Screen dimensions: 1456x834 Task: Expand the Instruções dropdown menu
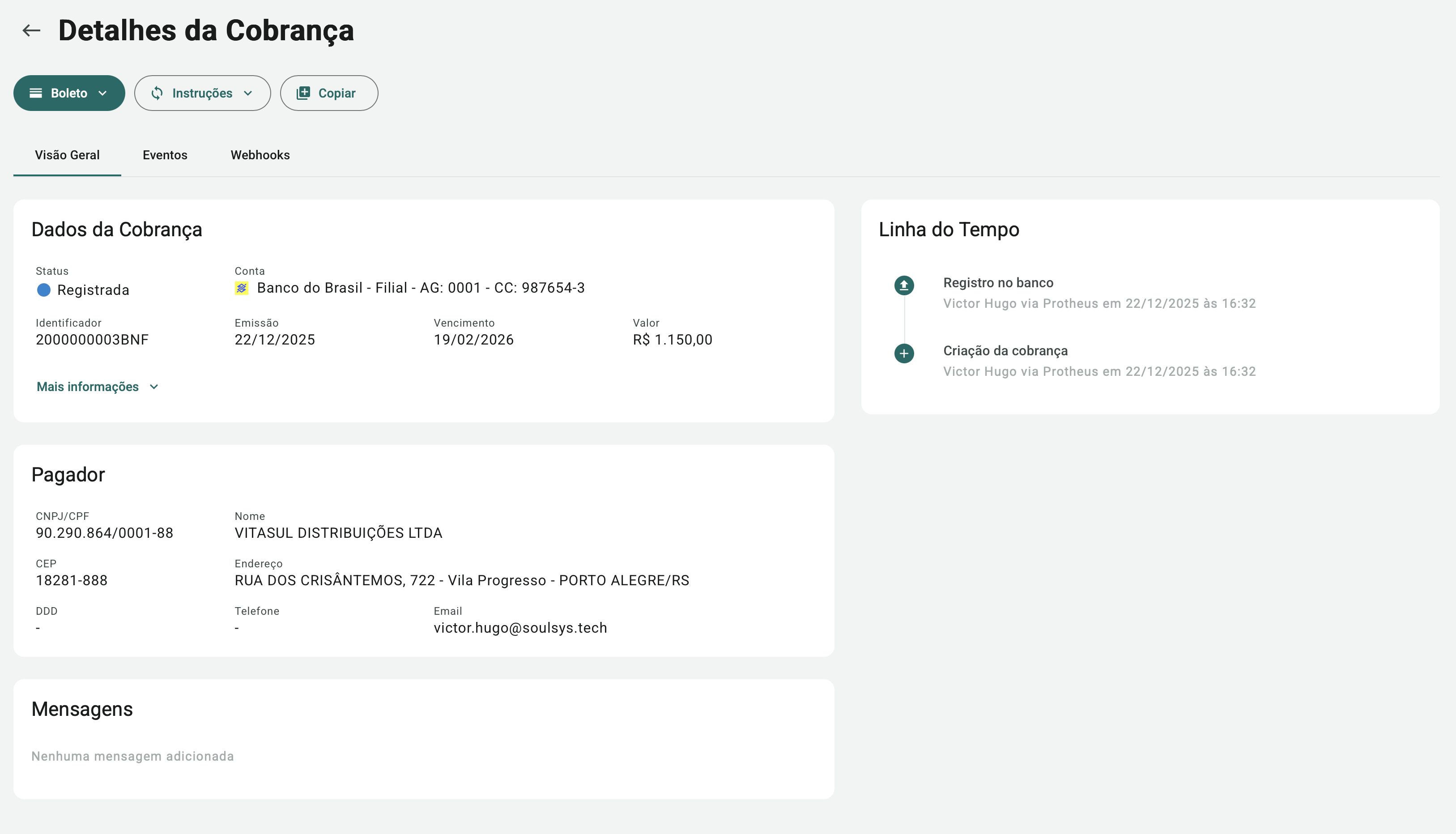(x=248, y=94)
